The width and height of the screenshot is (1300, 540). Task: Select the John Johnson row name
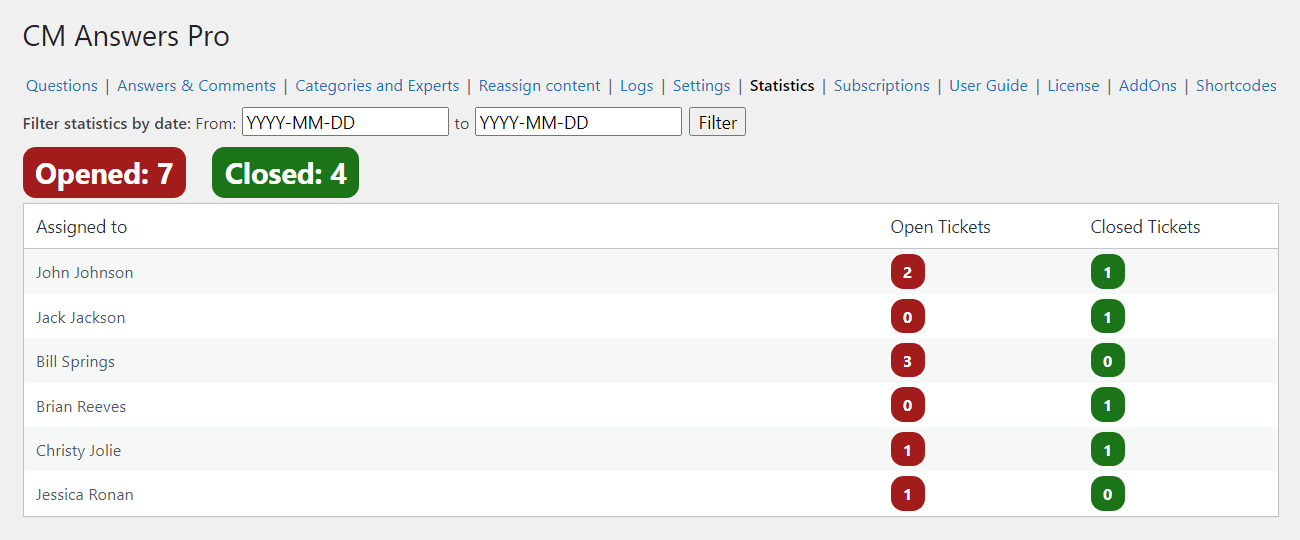tap(84, 272)
